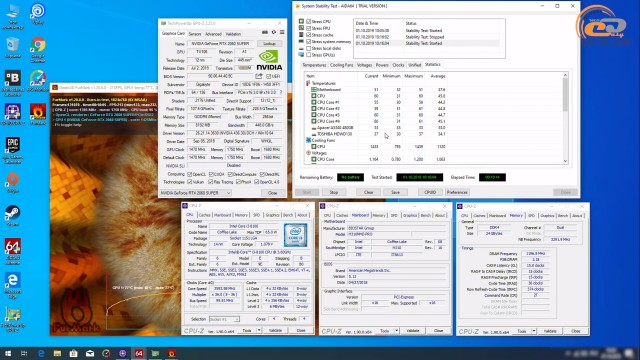Click the GPU-Z refresh icon

pos(274,32)
